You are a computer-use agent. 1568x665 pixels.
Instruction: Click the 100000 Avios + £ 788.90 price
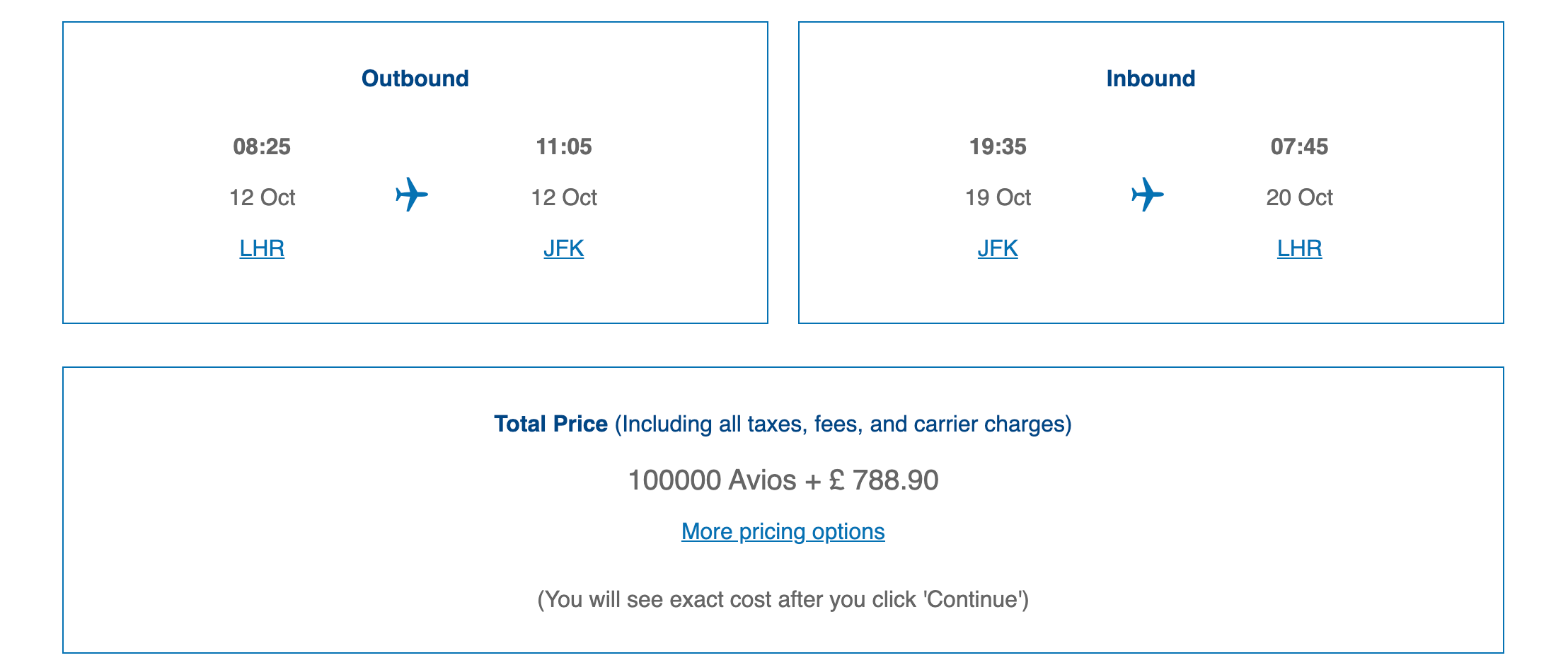[x=783, y=480]
